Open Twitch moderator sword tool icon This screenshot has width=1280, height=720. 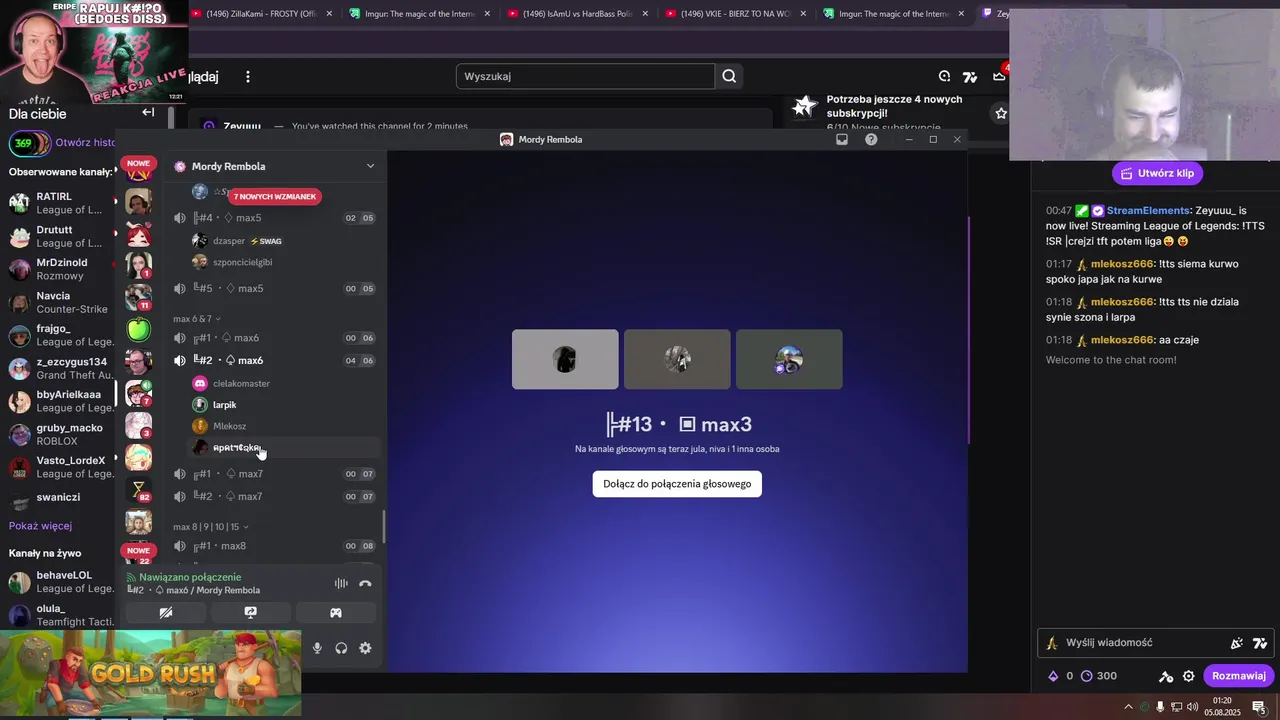click(1166, 676)
